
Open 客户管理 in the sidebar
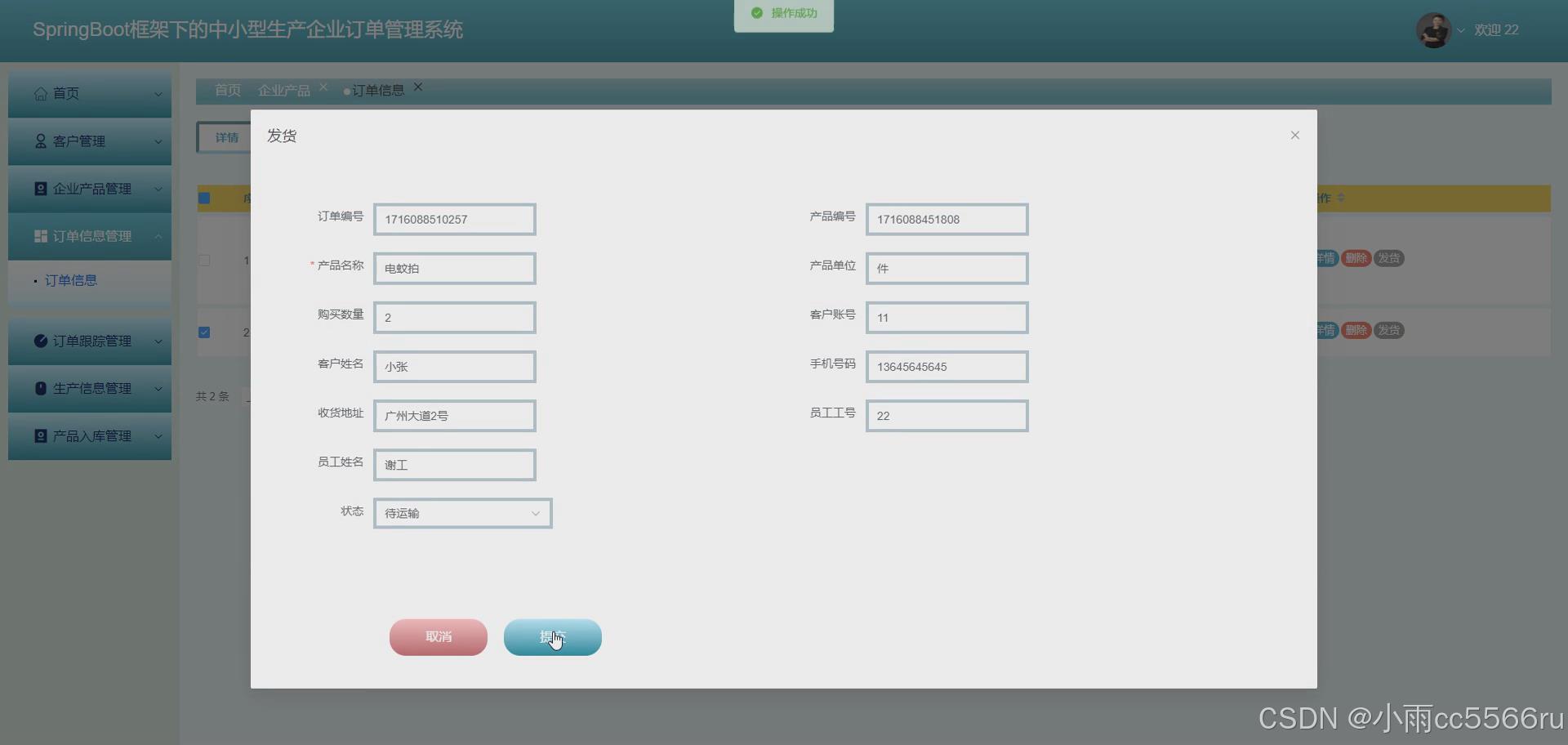[x=90, y=141]
